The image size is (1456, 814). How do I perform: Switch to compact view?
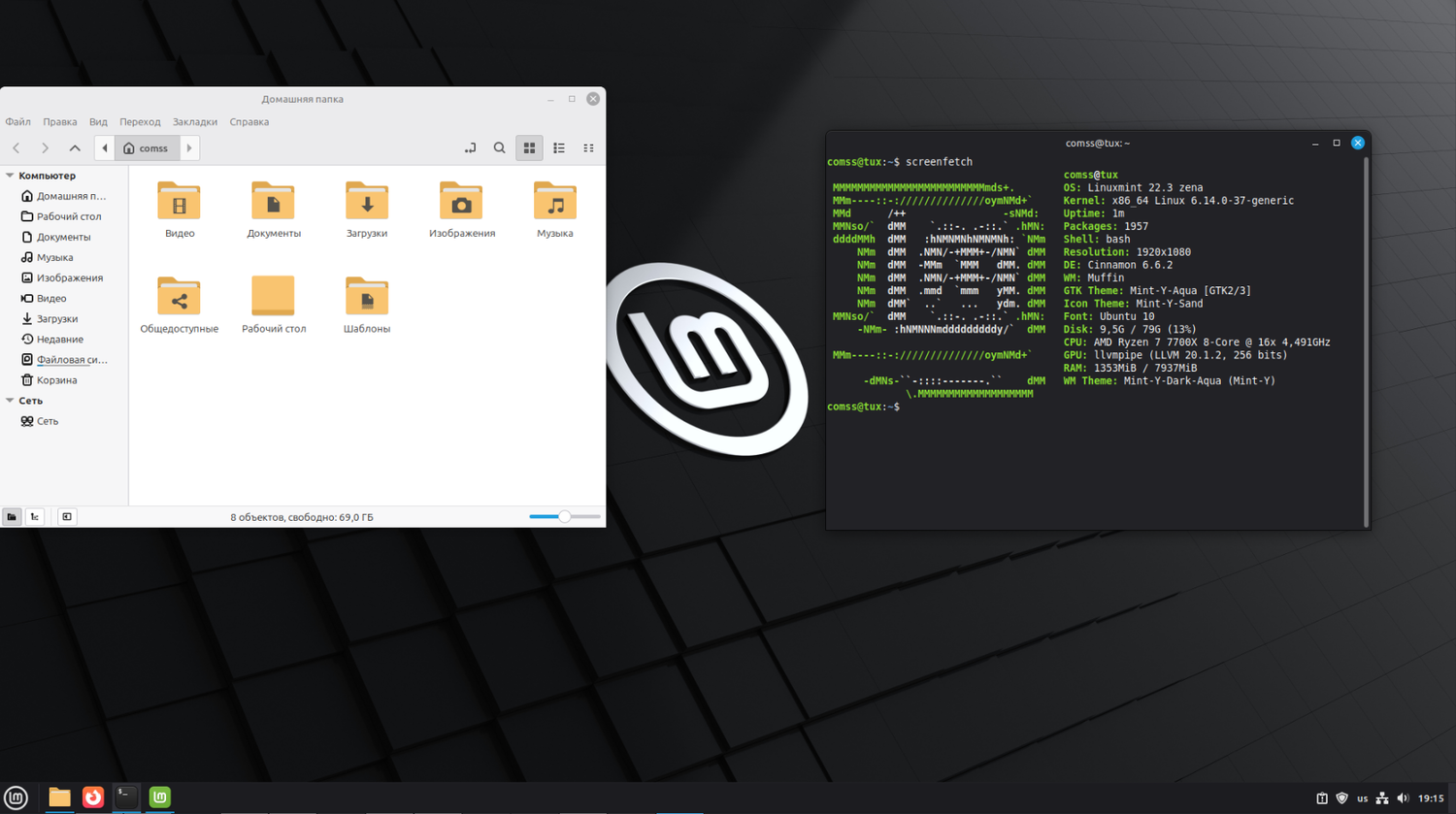click(x=588, y=148)
